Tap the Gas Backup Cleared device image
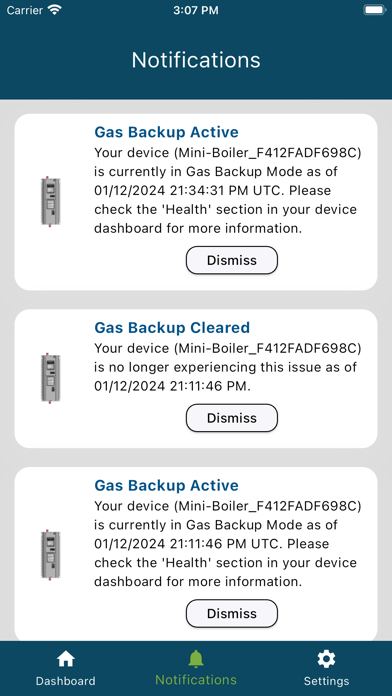The height and width of the screenshot is (696, 392). click(51, 378)
